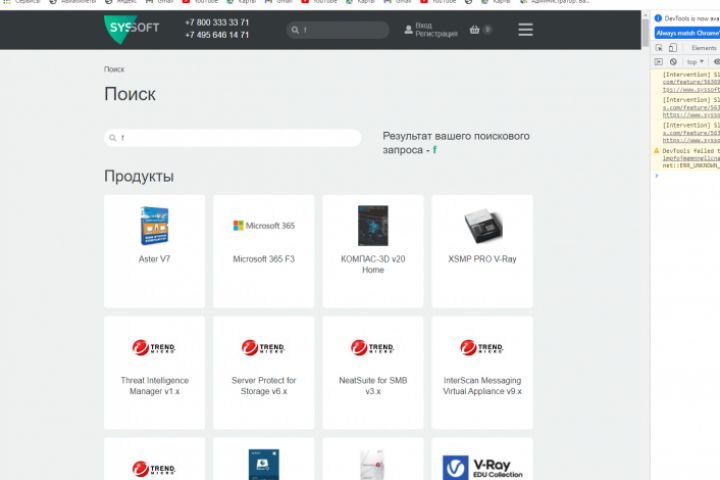Screen dimensions: 720x480
Task: Click the 'DevTools is now' notice text
Action: coord(692,18)
